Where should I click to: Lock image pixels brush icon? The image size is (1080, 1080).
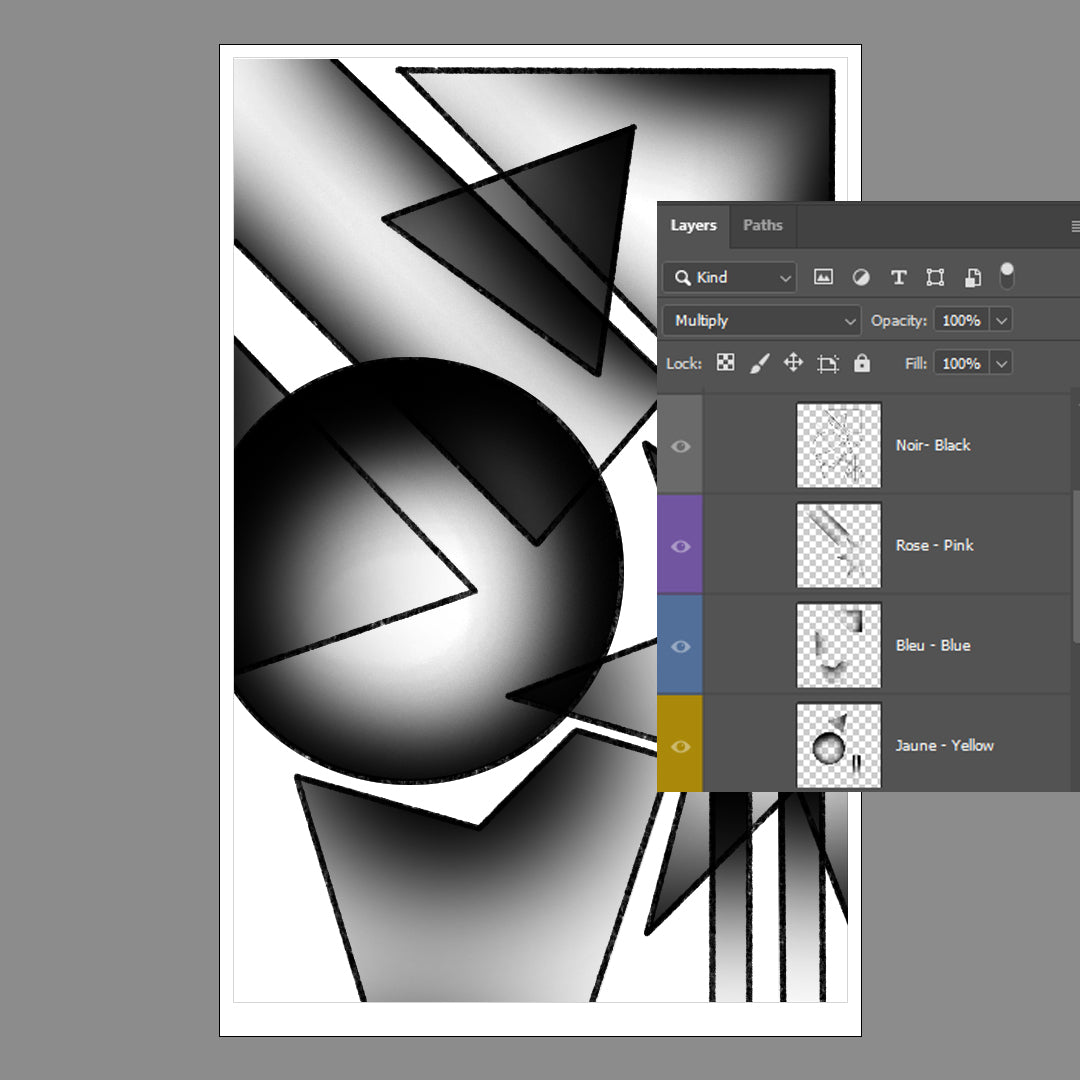coord(759,363)
